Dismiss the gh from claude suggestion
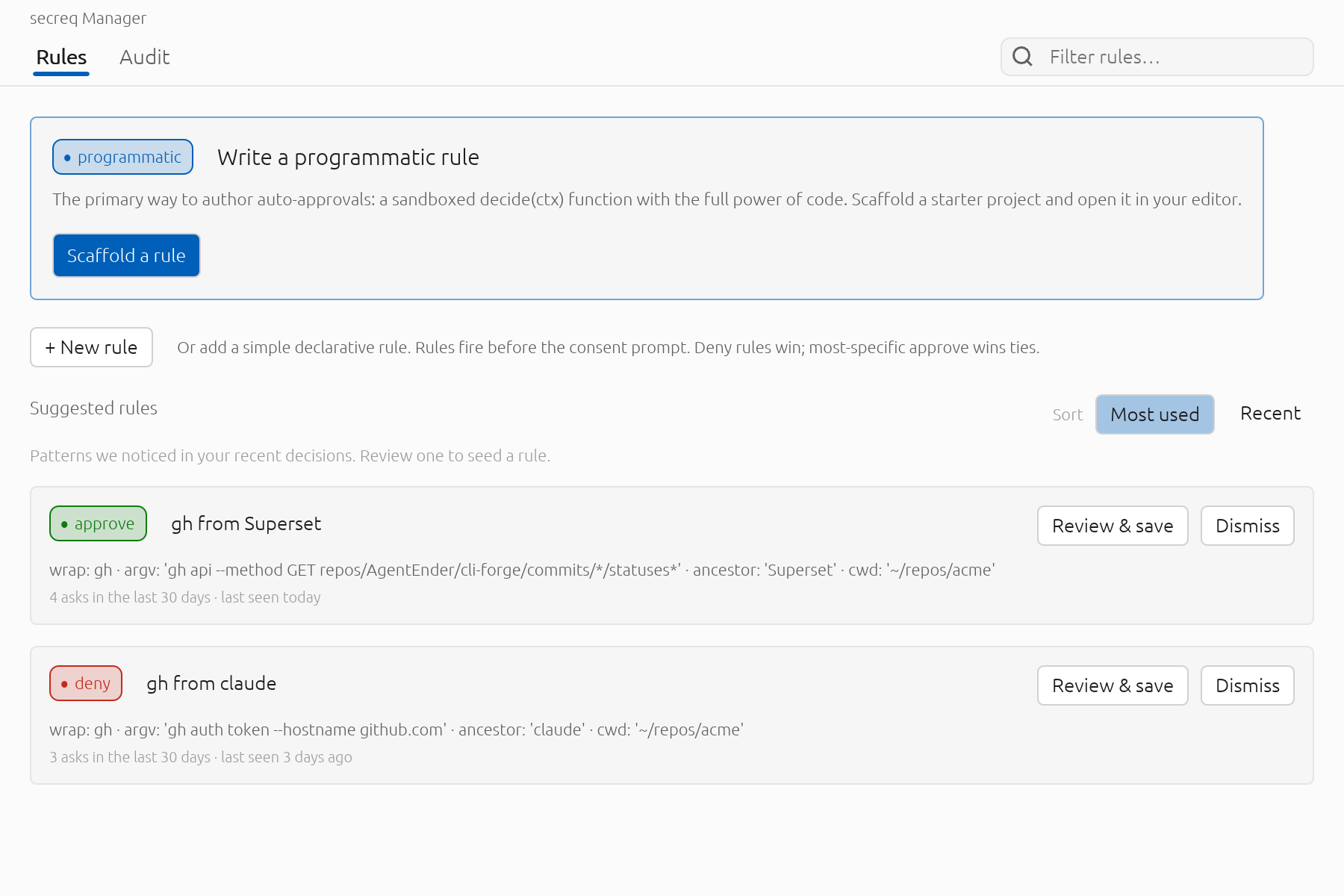Image resolution: width=1344 pixels, height=896 pixels. click(1247, 685)
